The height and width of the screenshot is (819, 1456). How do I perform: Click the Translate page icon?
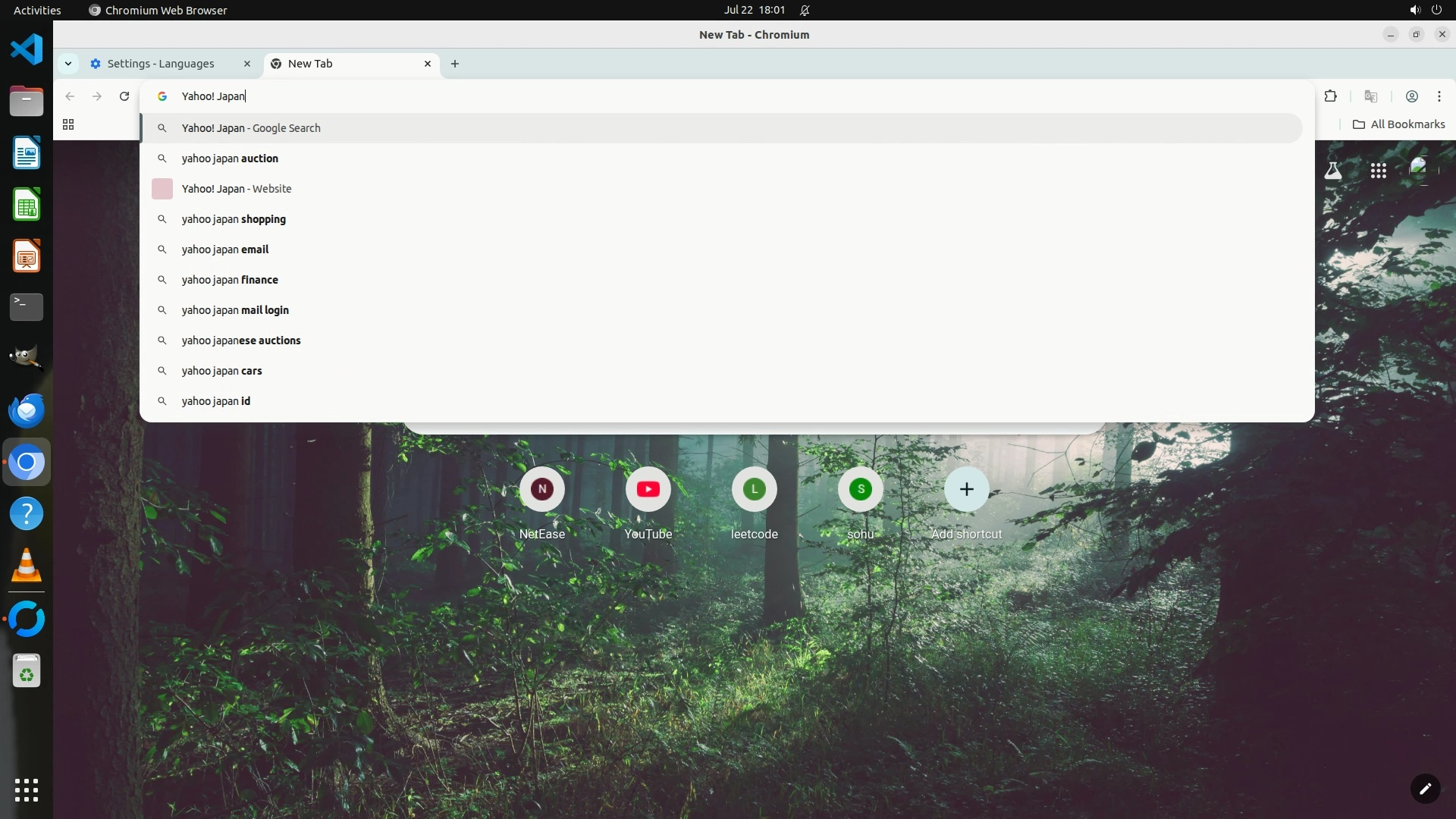click(x=1370, y=96)
